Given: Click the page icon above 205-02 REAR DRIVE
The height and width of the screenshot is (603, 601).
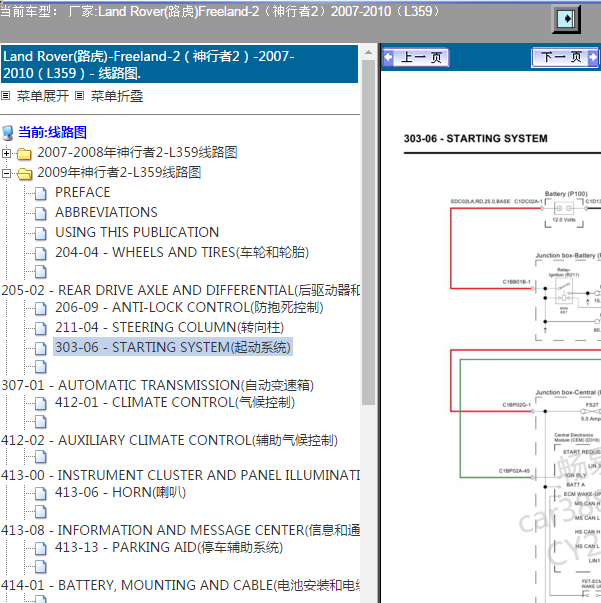Looking at the screenshot, I should pos(40,272).
